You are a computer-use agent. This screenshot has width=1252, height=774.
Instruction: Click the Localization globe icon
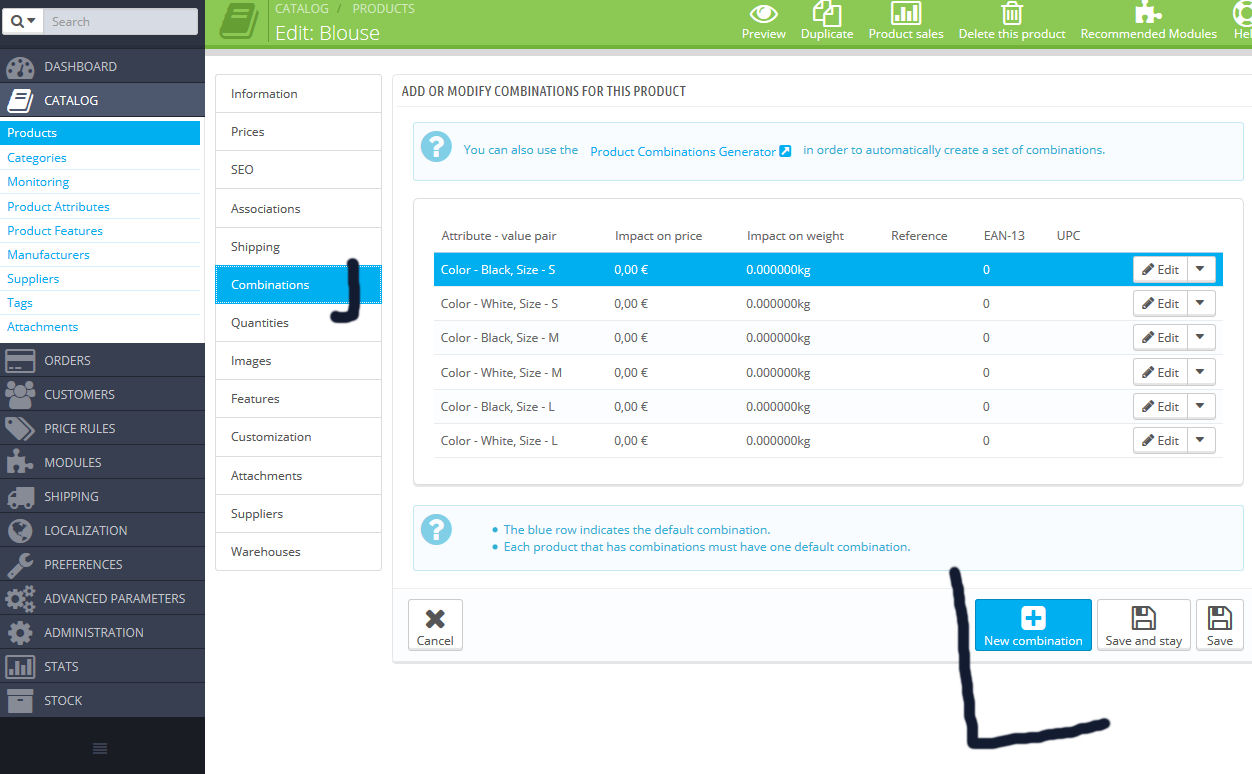[20, 531]
